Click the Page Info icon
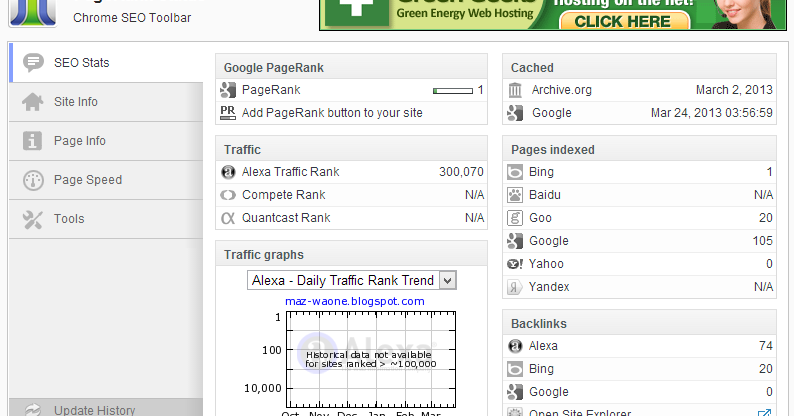 click(32, 141)
